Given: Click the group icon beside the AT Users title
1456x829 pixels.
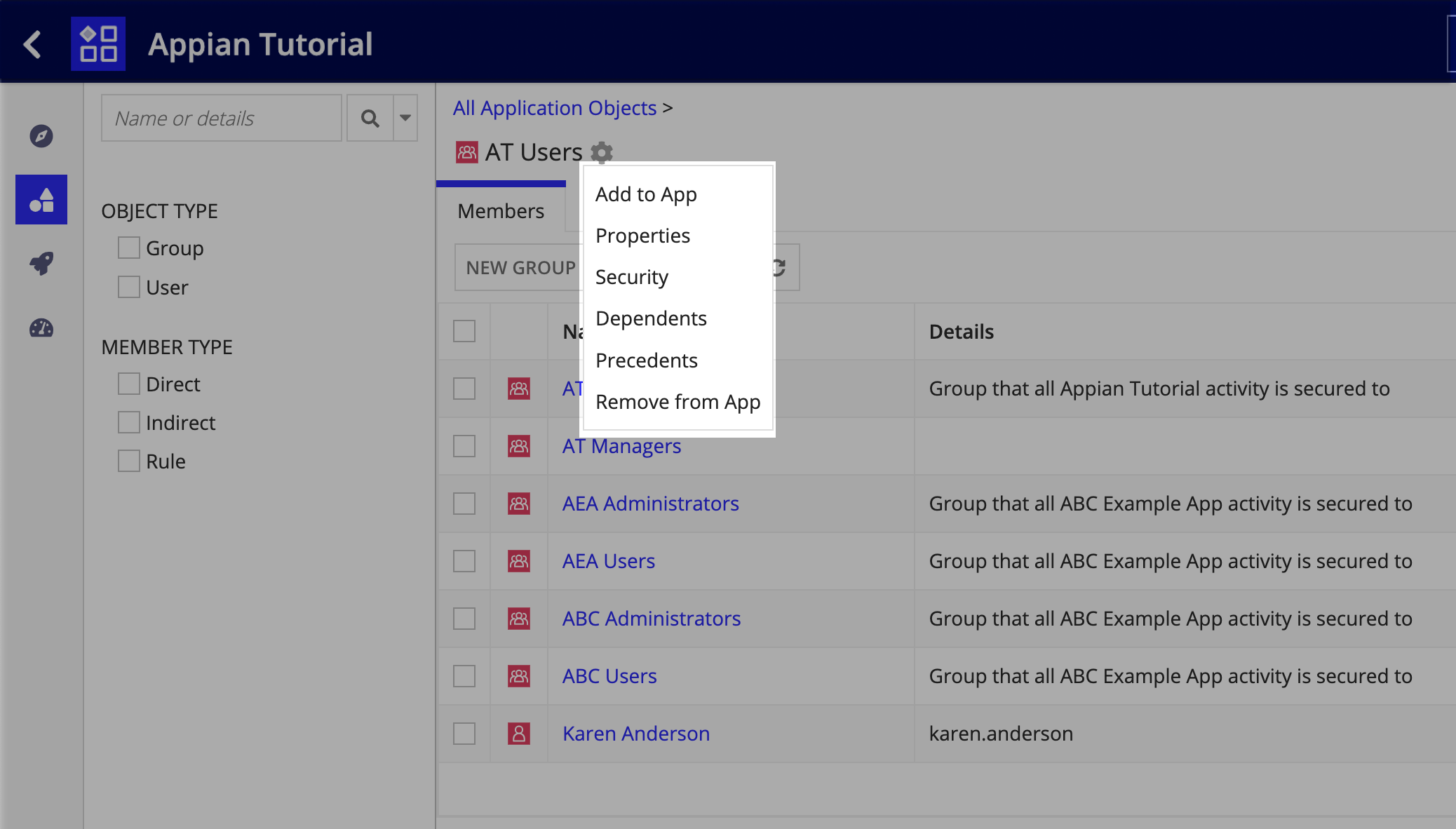Looking at the screenshot, I should 467,152.
